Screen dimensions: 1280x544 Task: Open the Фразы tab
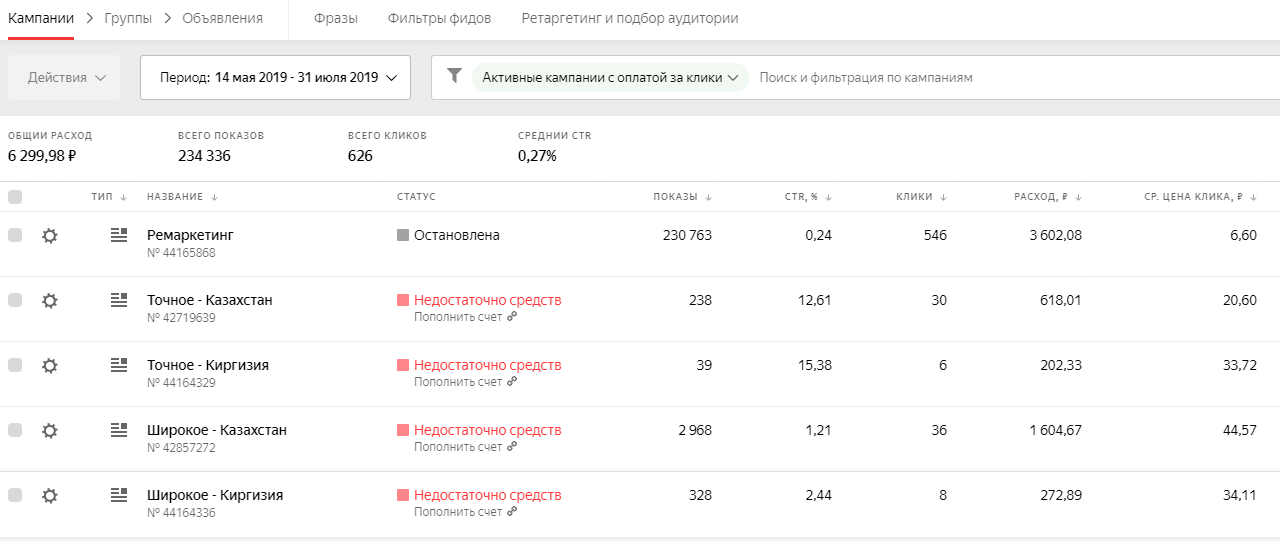335,18
